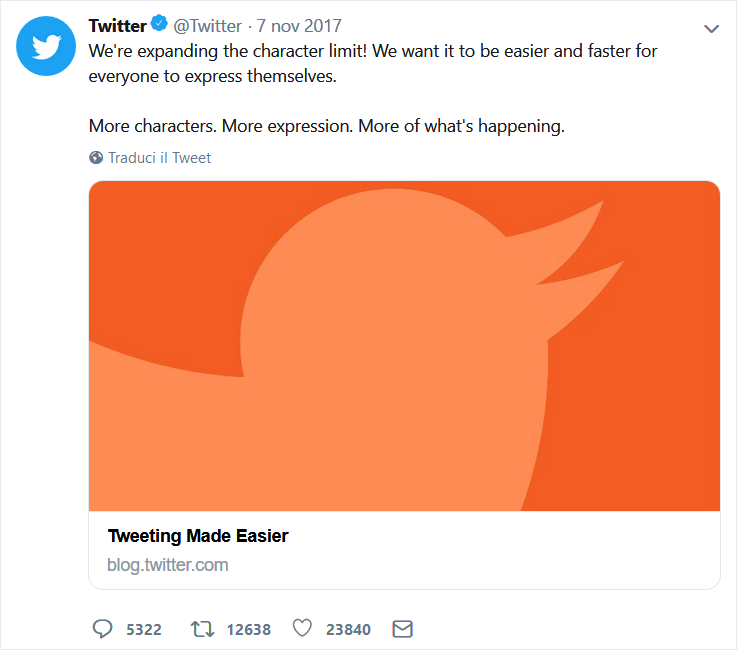737x650 pixels.
Task: Open the Twitter display name profile link
Action: (117, 26)
